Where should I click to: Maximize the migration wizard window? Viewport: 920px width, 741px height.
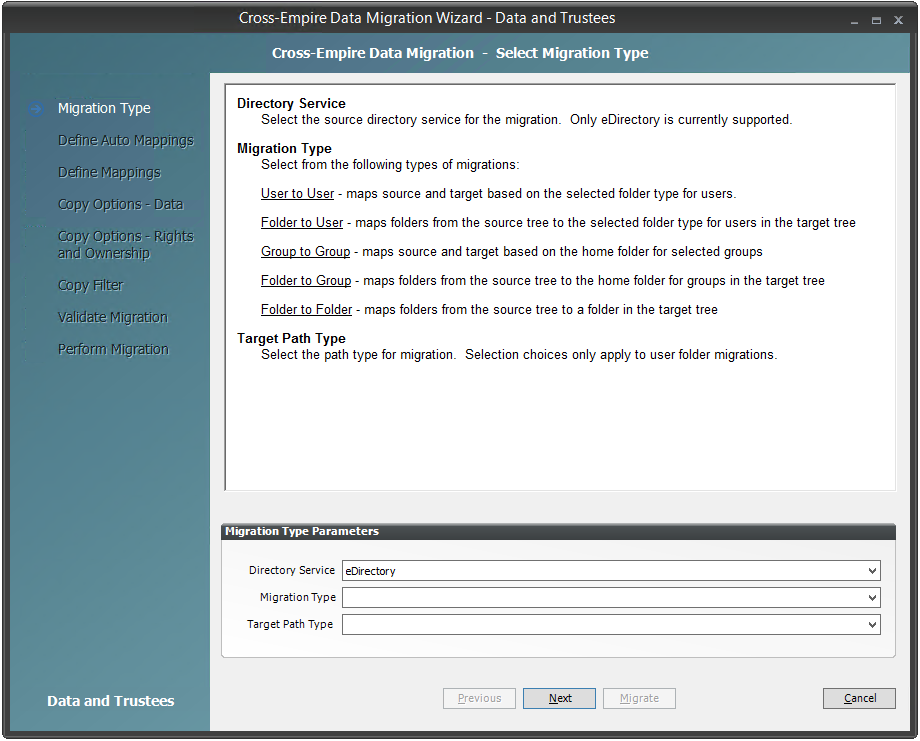[x=876, y=21]
